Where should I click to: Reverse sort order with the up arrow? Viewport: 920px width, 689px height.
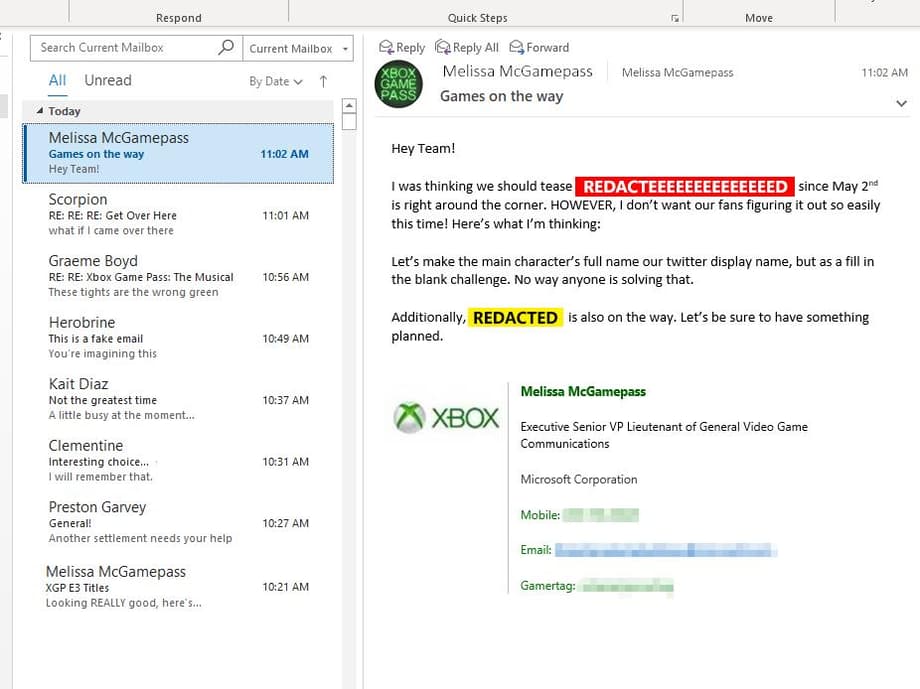coord(323,81)
